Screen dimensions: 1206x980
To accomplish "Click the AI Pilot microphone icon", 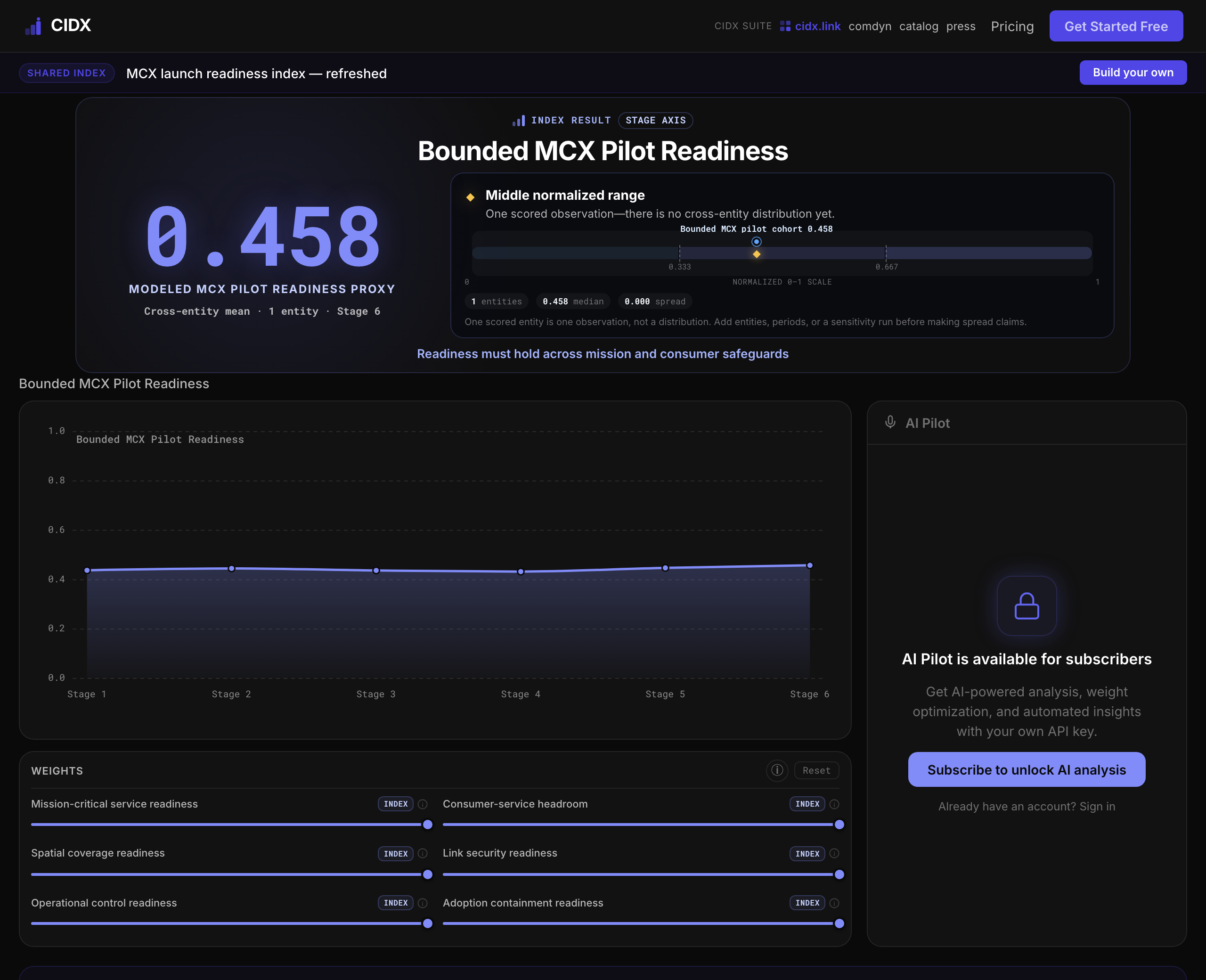I will coord(890,422).
